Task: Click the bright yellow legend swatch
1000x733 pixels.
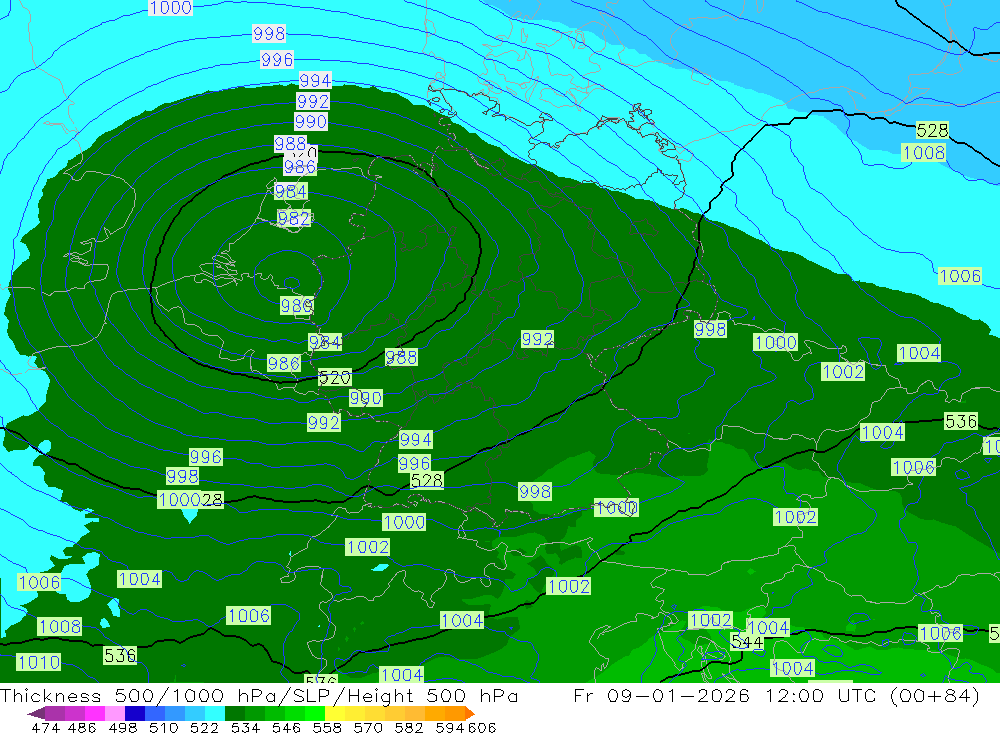Action: (335, 713)
